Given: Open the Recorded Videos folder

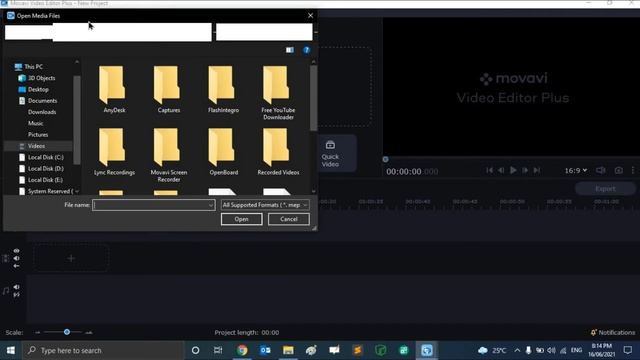Looking at the screenshot, I should pyautogui.click(x=278, y=152).
